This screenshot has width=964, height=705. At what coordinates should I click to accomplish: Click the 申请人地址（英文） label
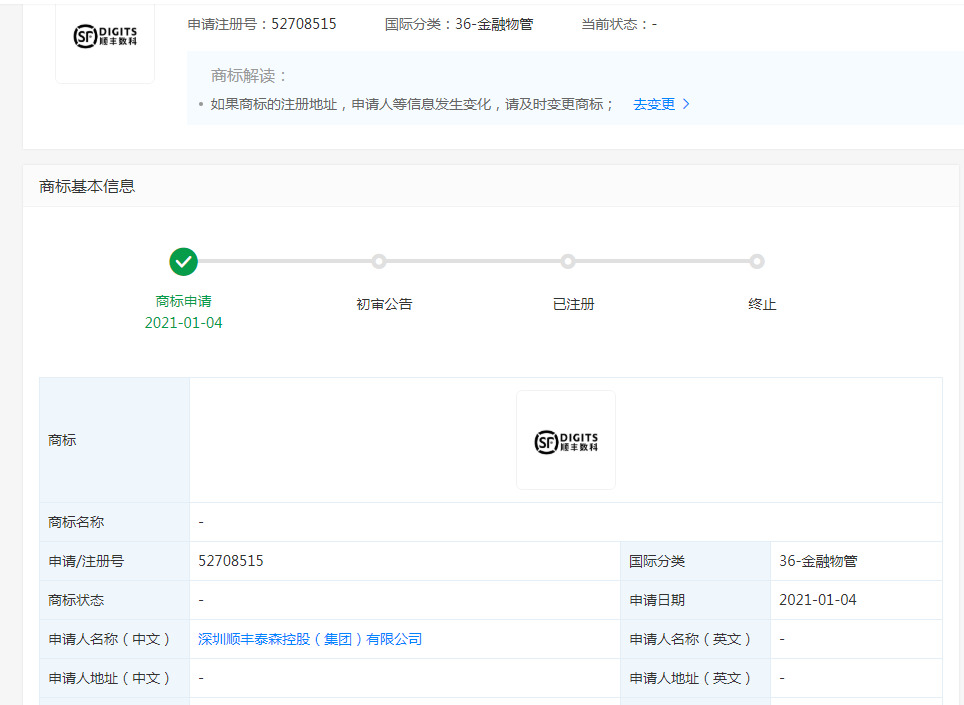(x=690, y=678)
